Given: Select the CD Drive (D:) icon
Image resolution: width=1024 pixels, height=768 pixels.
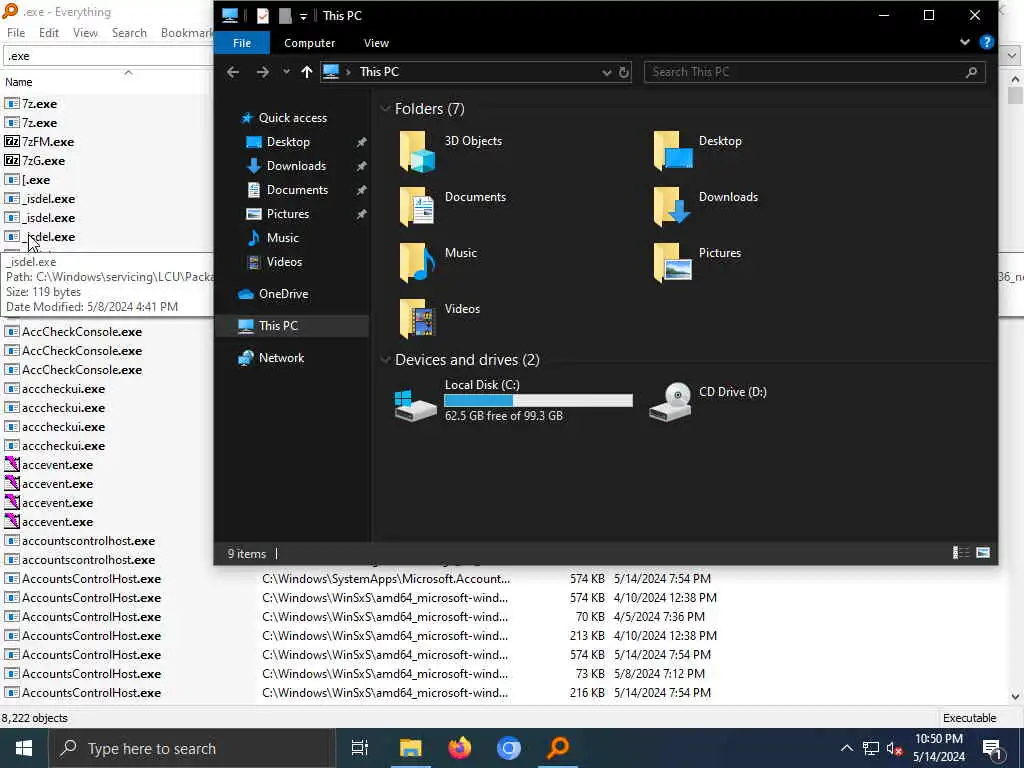Looking at the screenshot, I should [671, 402].
